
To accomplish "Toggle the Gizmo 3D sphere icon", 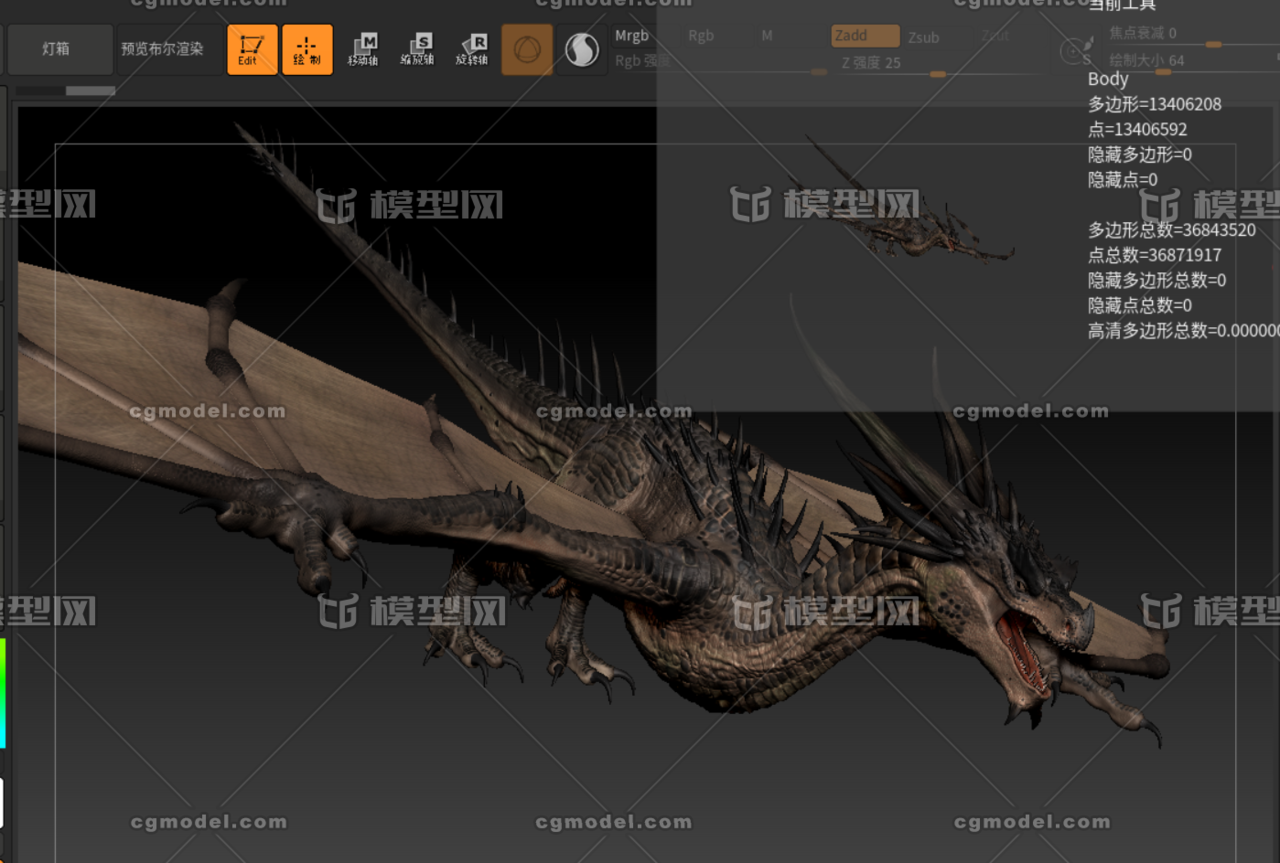I will point(527,49).
